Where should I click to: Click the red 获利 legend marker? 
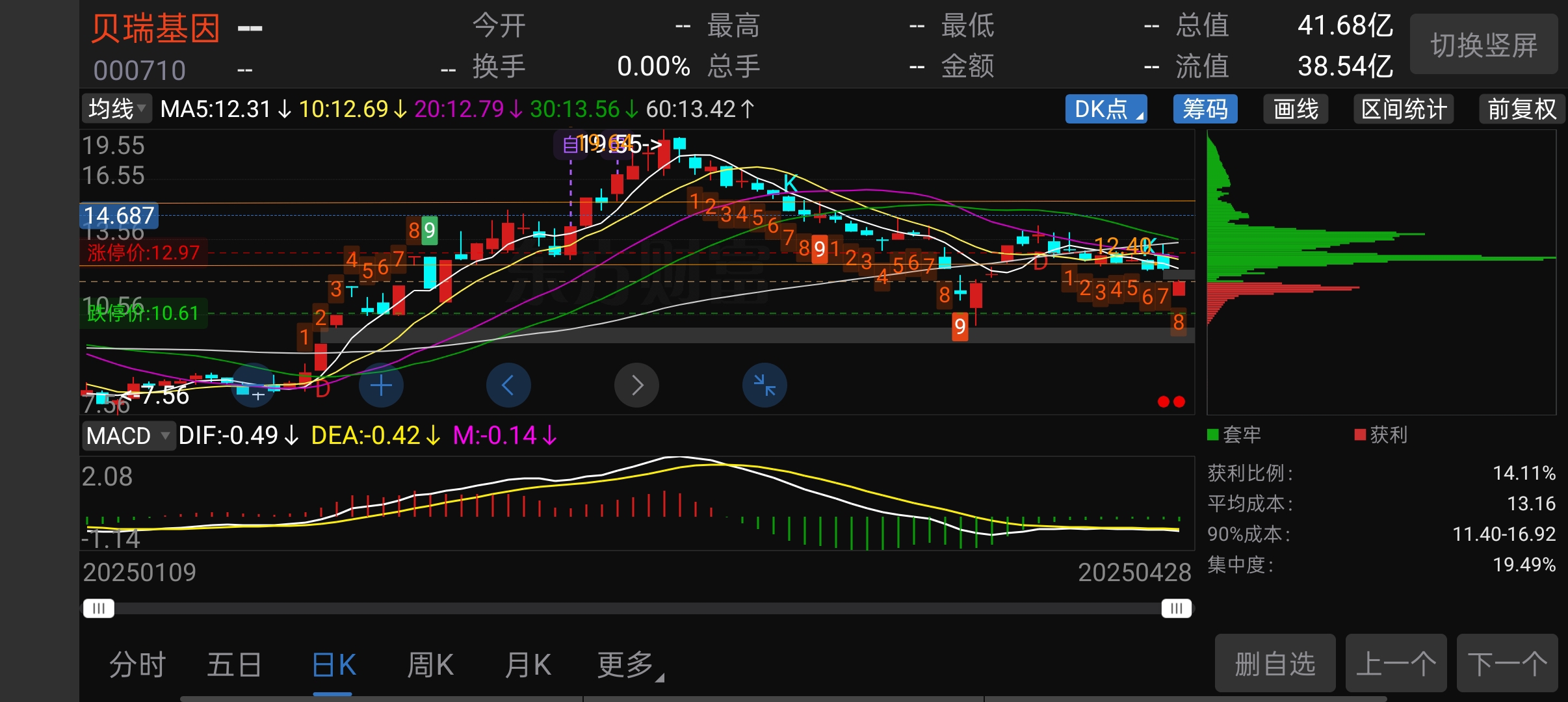[x=1360, y=435]
